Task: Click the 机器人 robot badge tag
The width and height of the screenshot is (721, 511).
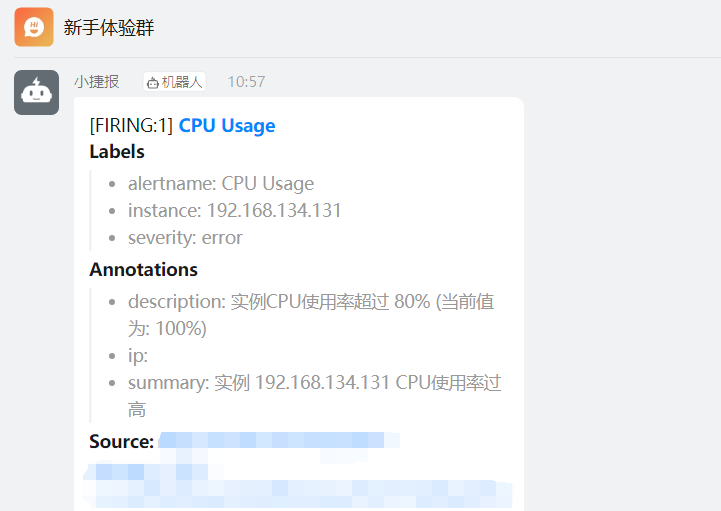Action: [174, 82]
